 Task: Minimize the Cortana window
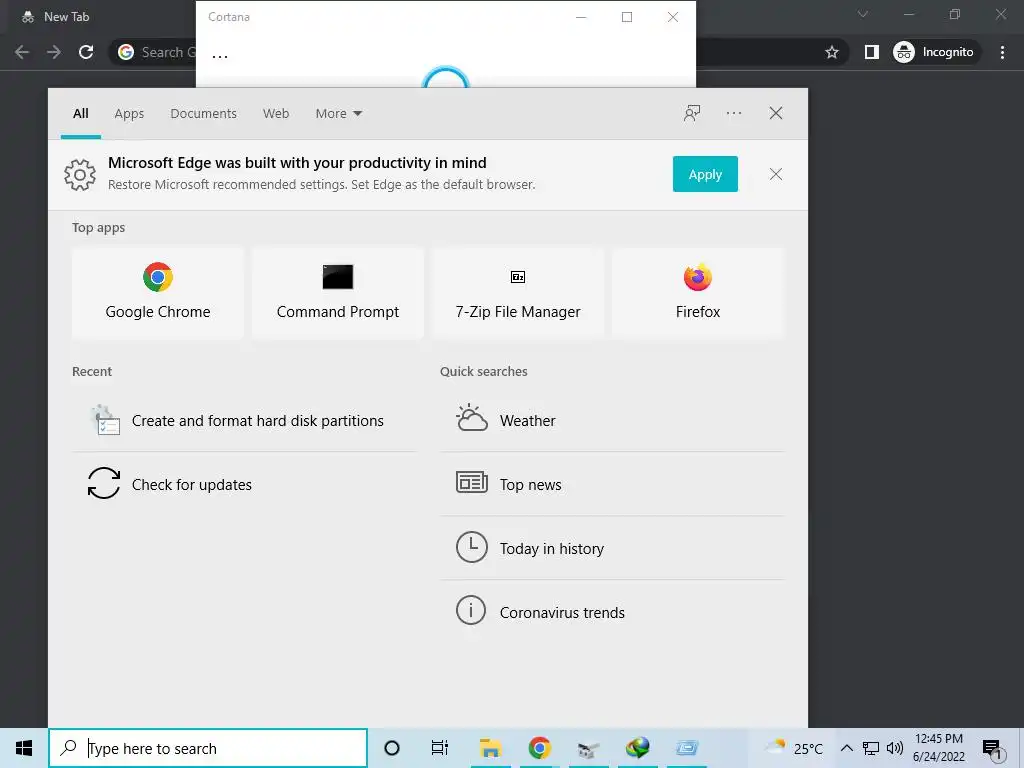(581, 17)
